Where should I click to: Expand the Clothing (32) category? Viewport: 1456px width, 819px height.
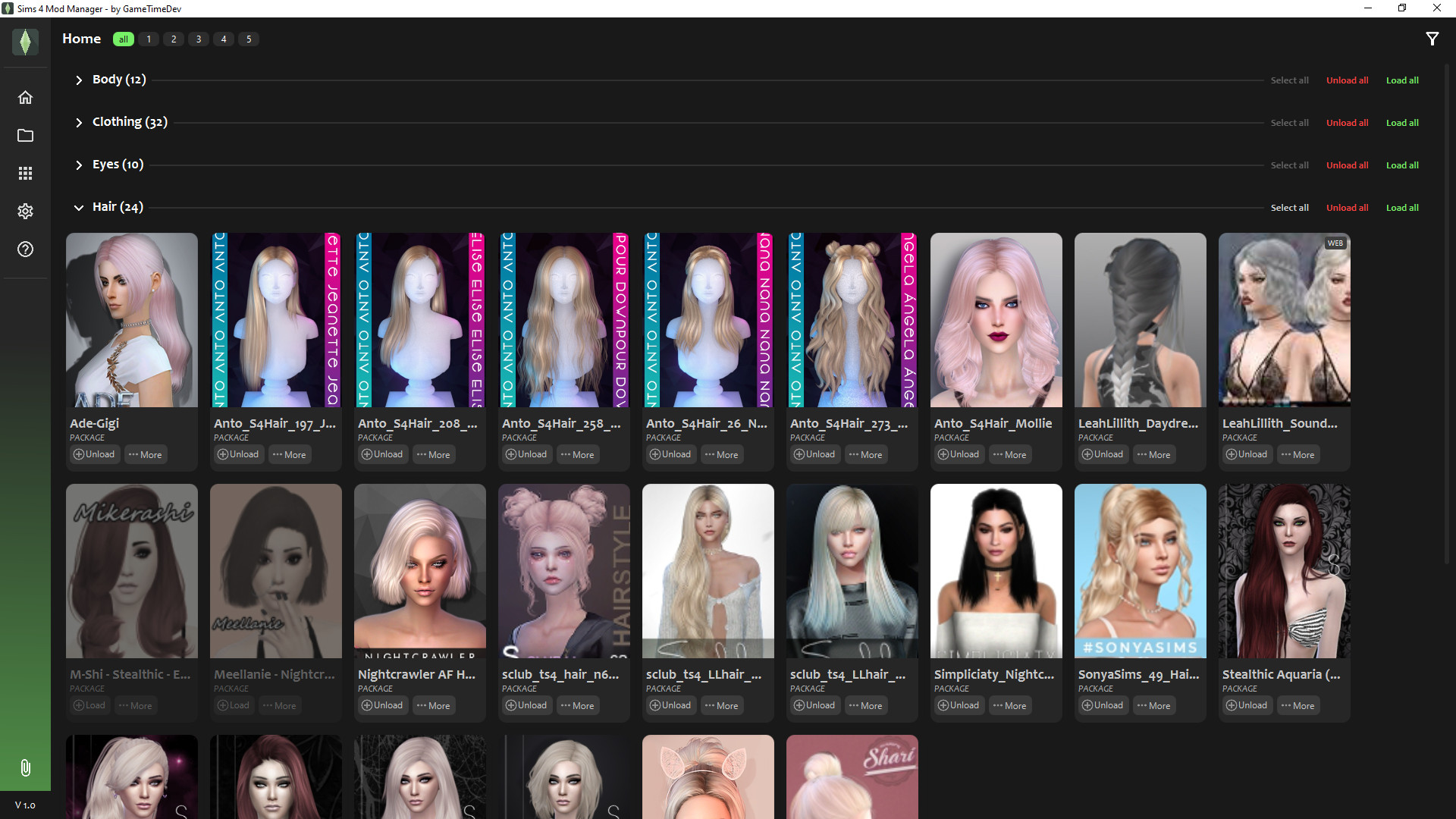[79, 123]
